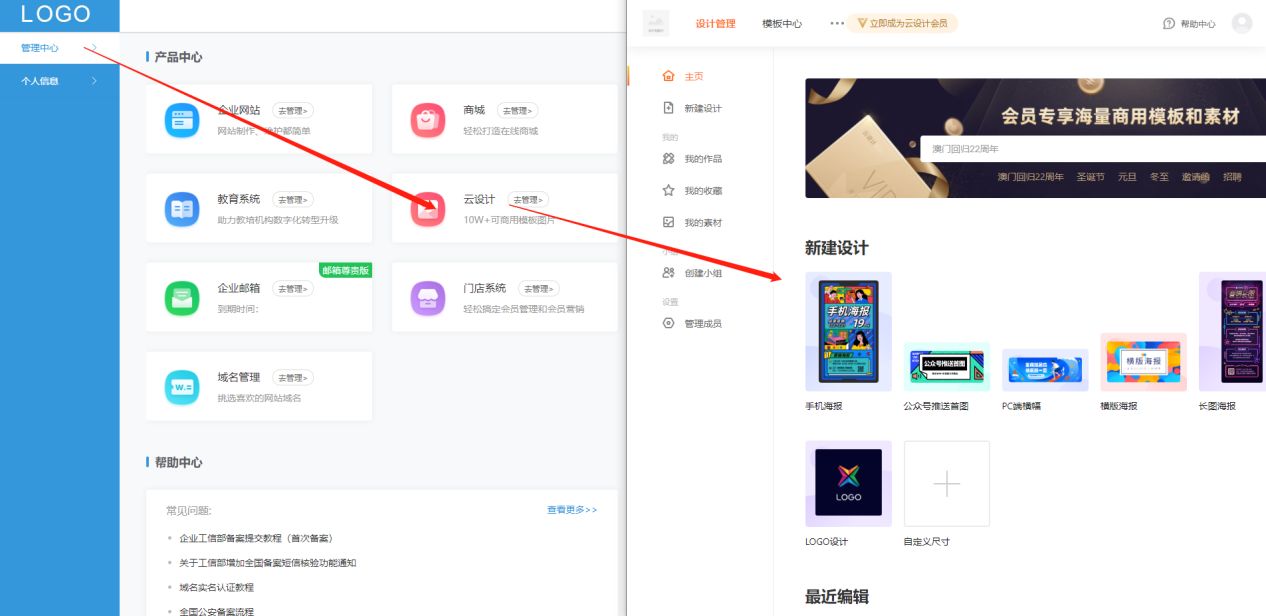Click the 管理成员 sidebar label
The image size is (1266, 616).
(x=703, y=323)
